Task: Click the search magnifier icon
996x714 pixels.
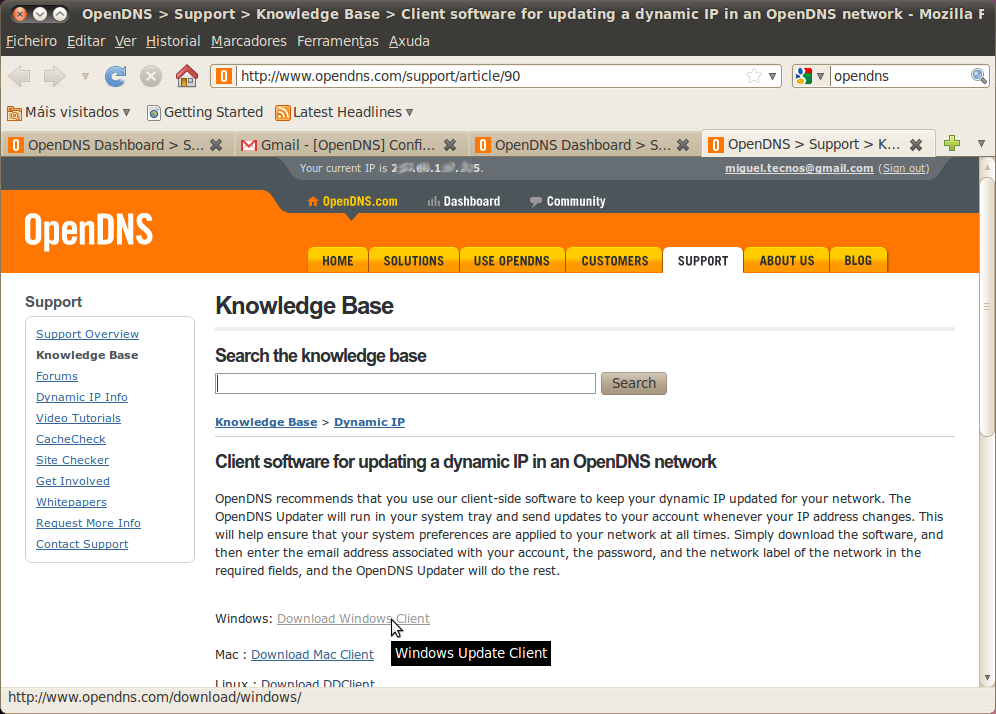Action: pos(978,76)
